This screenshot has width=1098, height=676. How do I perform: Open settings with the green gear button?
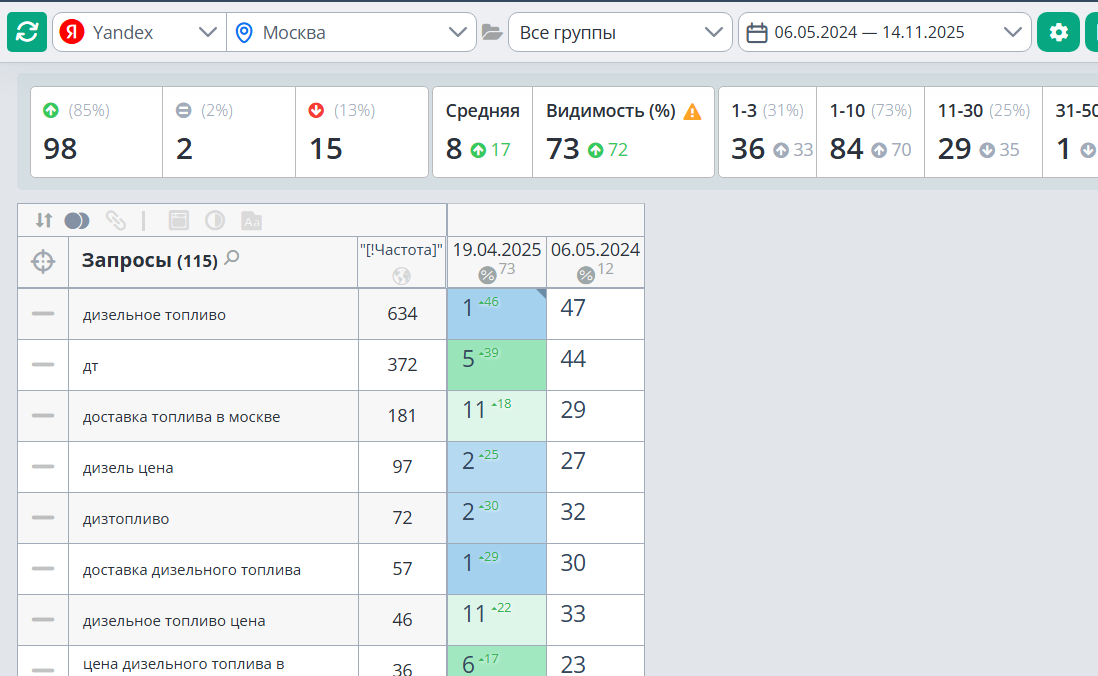click(1058, 32)
